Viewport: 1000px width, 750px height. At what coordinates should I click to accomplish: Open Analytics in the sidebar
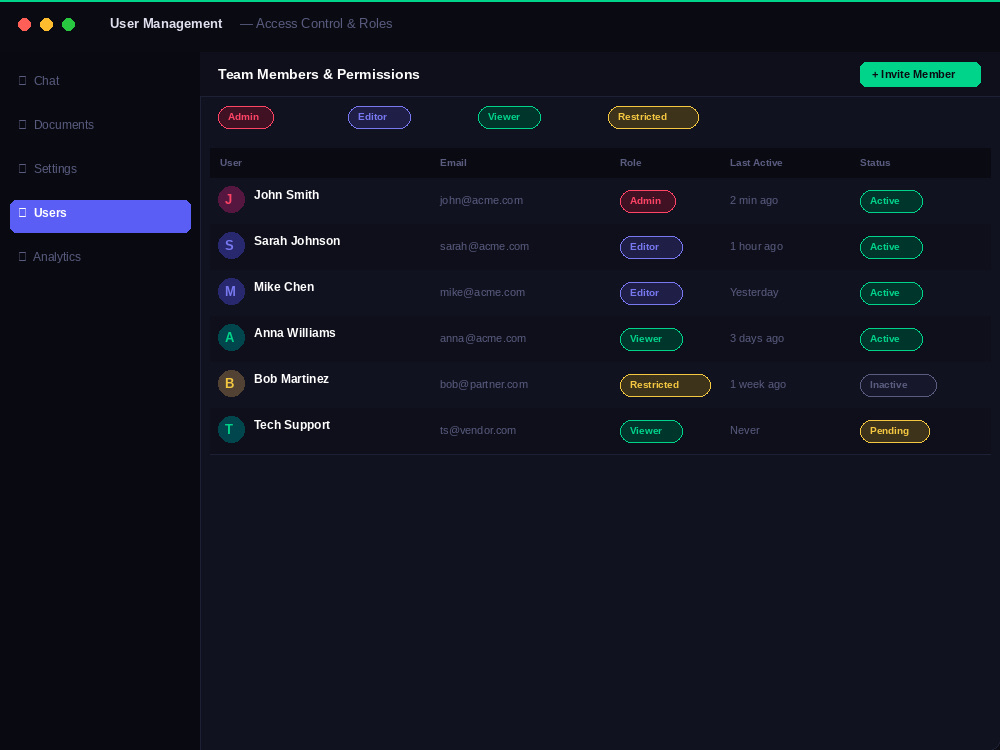(100, 257)
